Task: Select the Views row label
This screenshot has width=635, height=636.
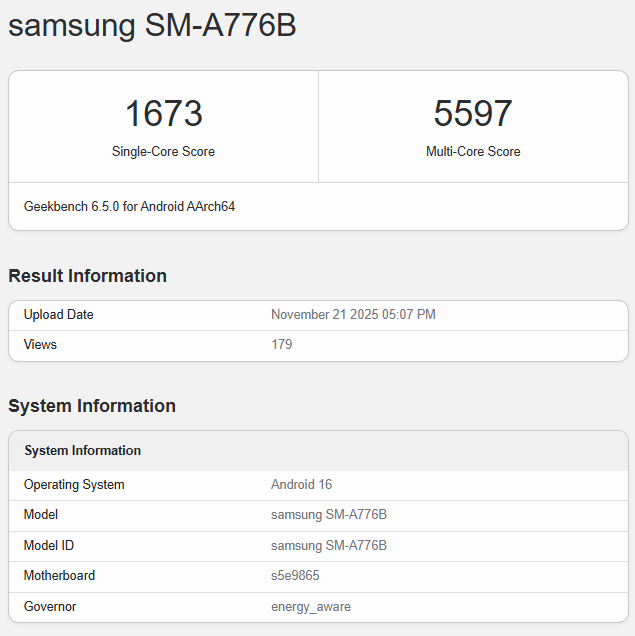Action: (x=40, y=345)
